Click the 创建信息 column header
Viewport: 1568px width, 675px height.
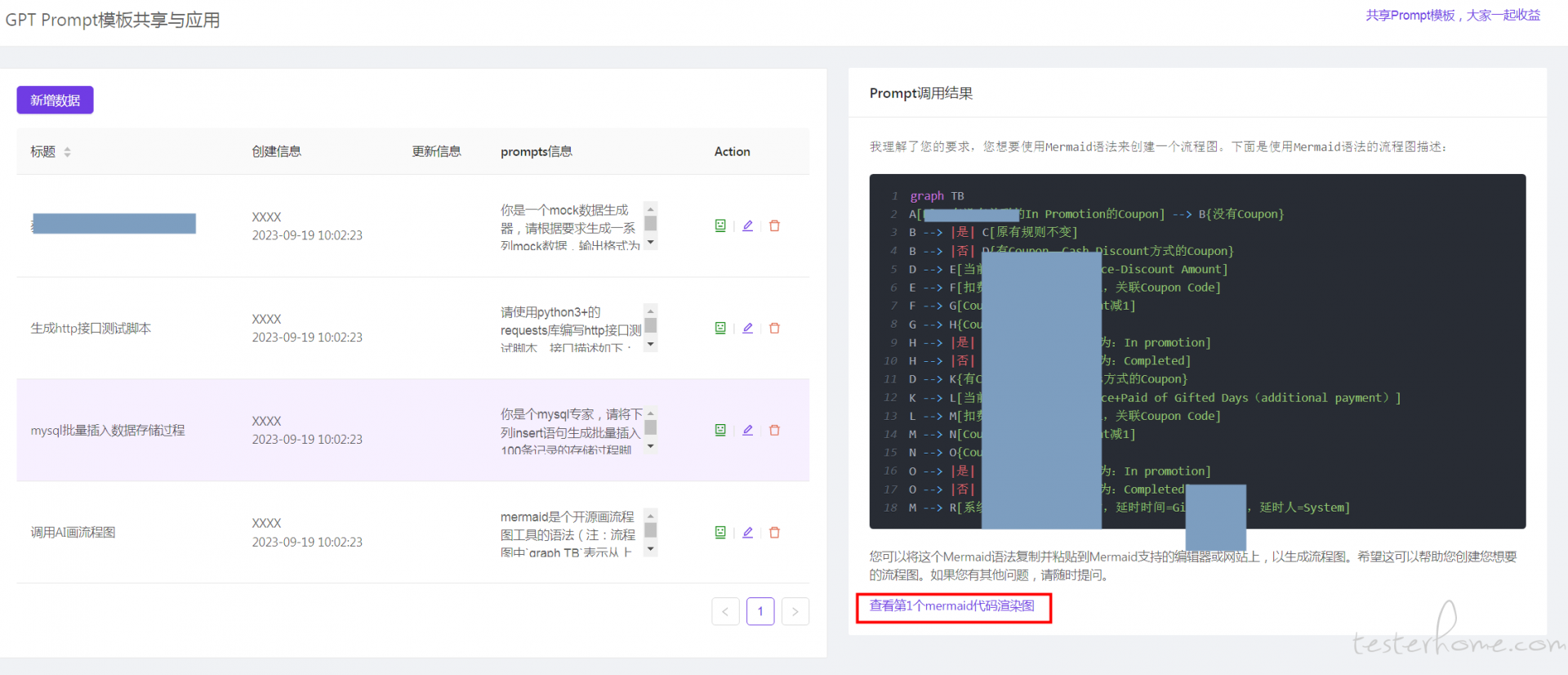point(276,151)
